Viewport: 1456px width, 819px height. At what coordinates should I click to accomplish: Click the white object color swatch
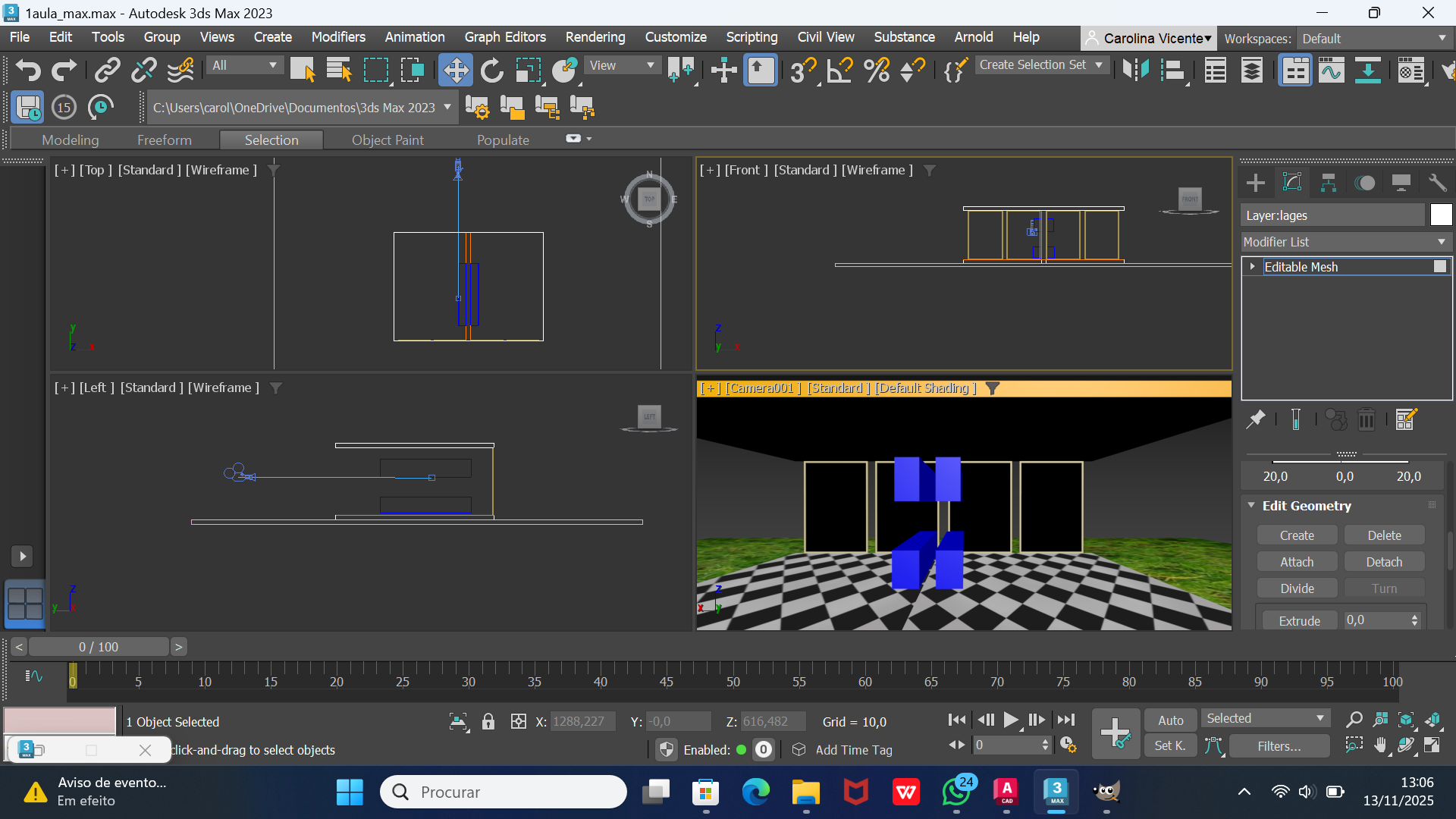1441,215
